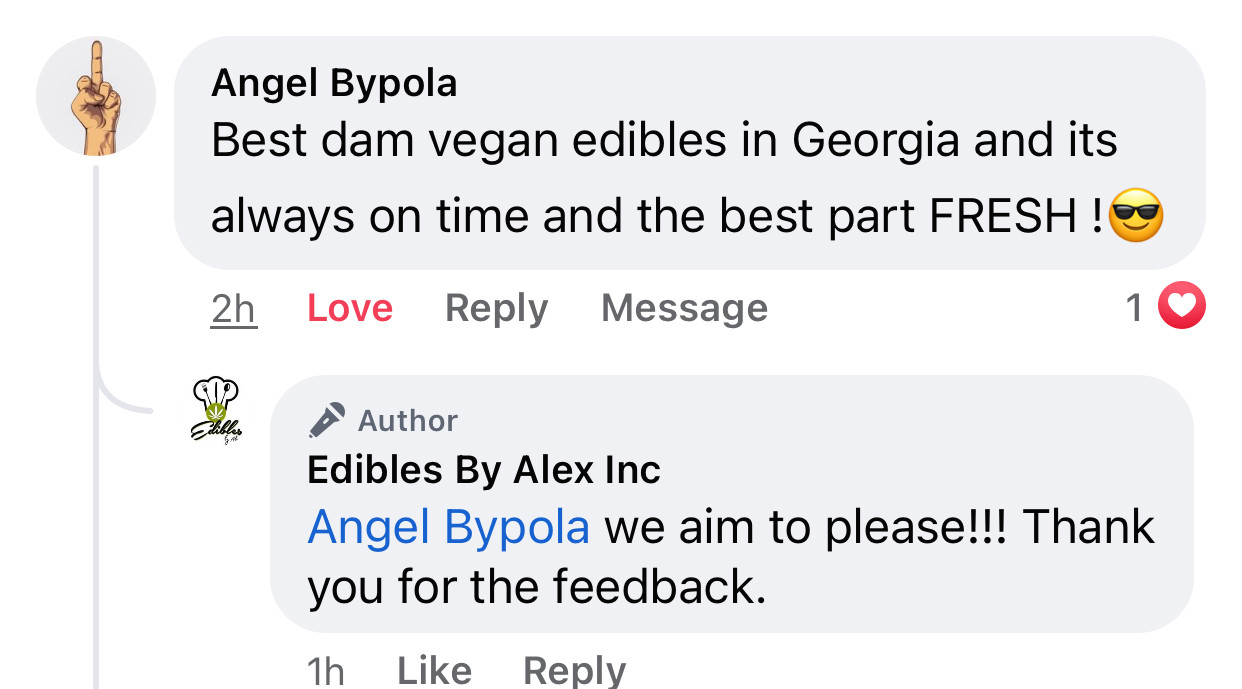Click Angel Bypola's profile picture
This screenshot has width=1242, height=689.
pyautogui.click(x=96, y=97)
